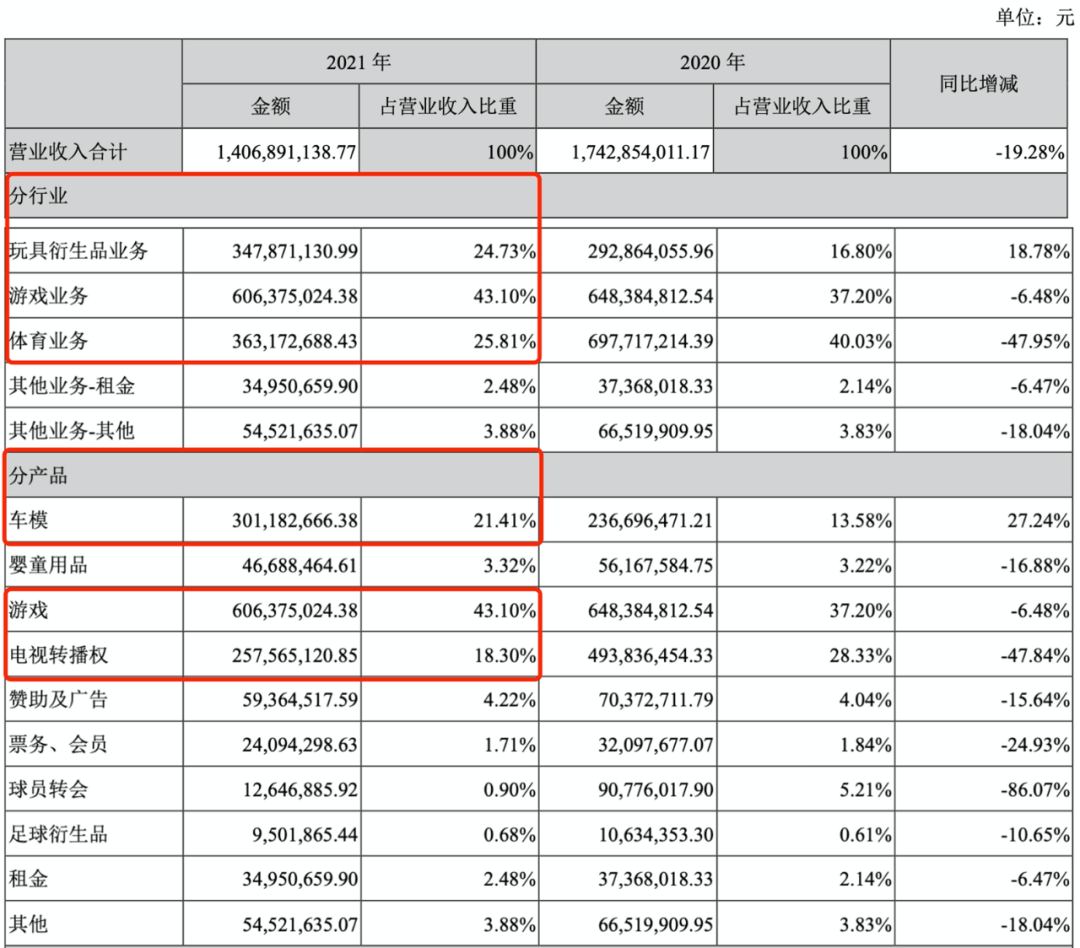Click the '分行业' section heading
The image size is (1080, 948).
coord(39,196)
